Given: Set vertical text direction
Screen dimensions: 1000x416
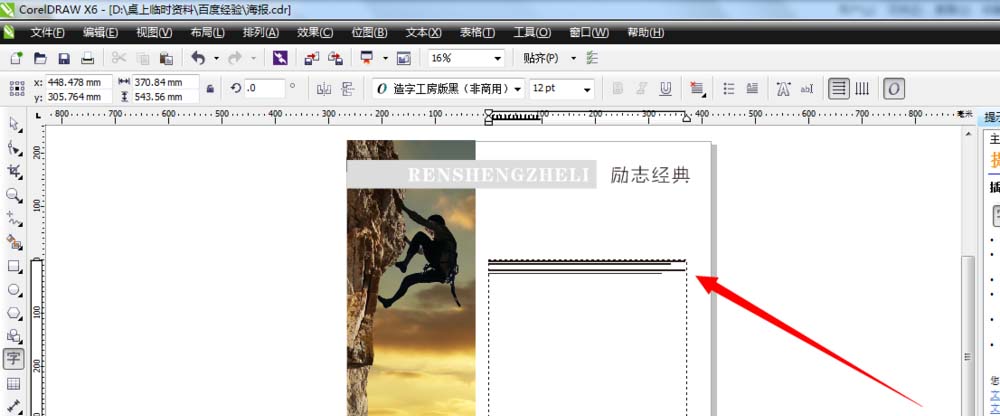Looking at the screenshot, I should [x=862, y=89].
